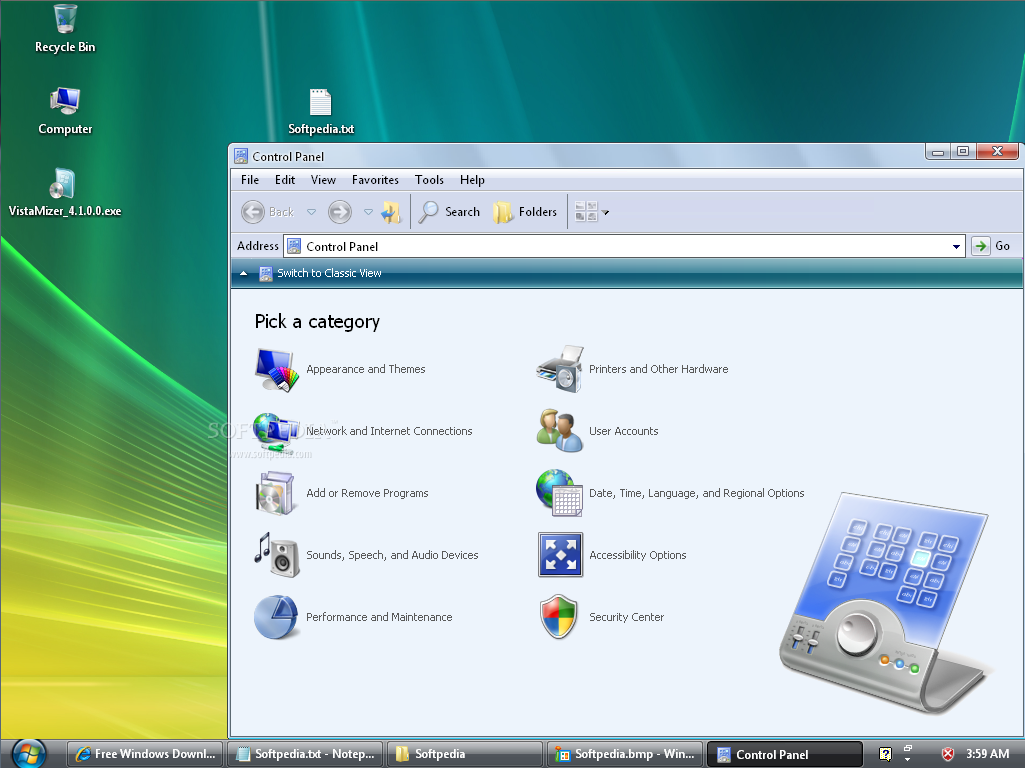Switch to Softpedia.bmp taskbar button
1025x768 pixels.
[x=624, y=754]
